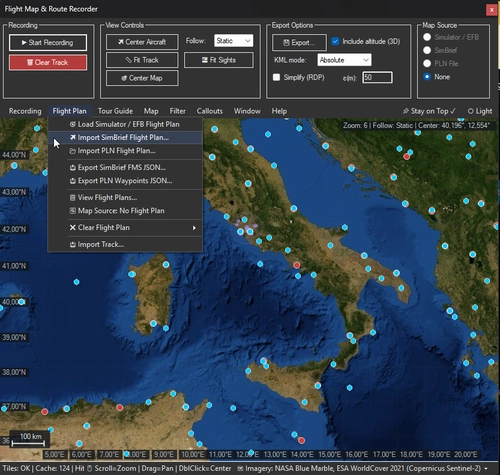Choose Map Source: No Flight Plan
Screen dimensions: 500x475
125,211
